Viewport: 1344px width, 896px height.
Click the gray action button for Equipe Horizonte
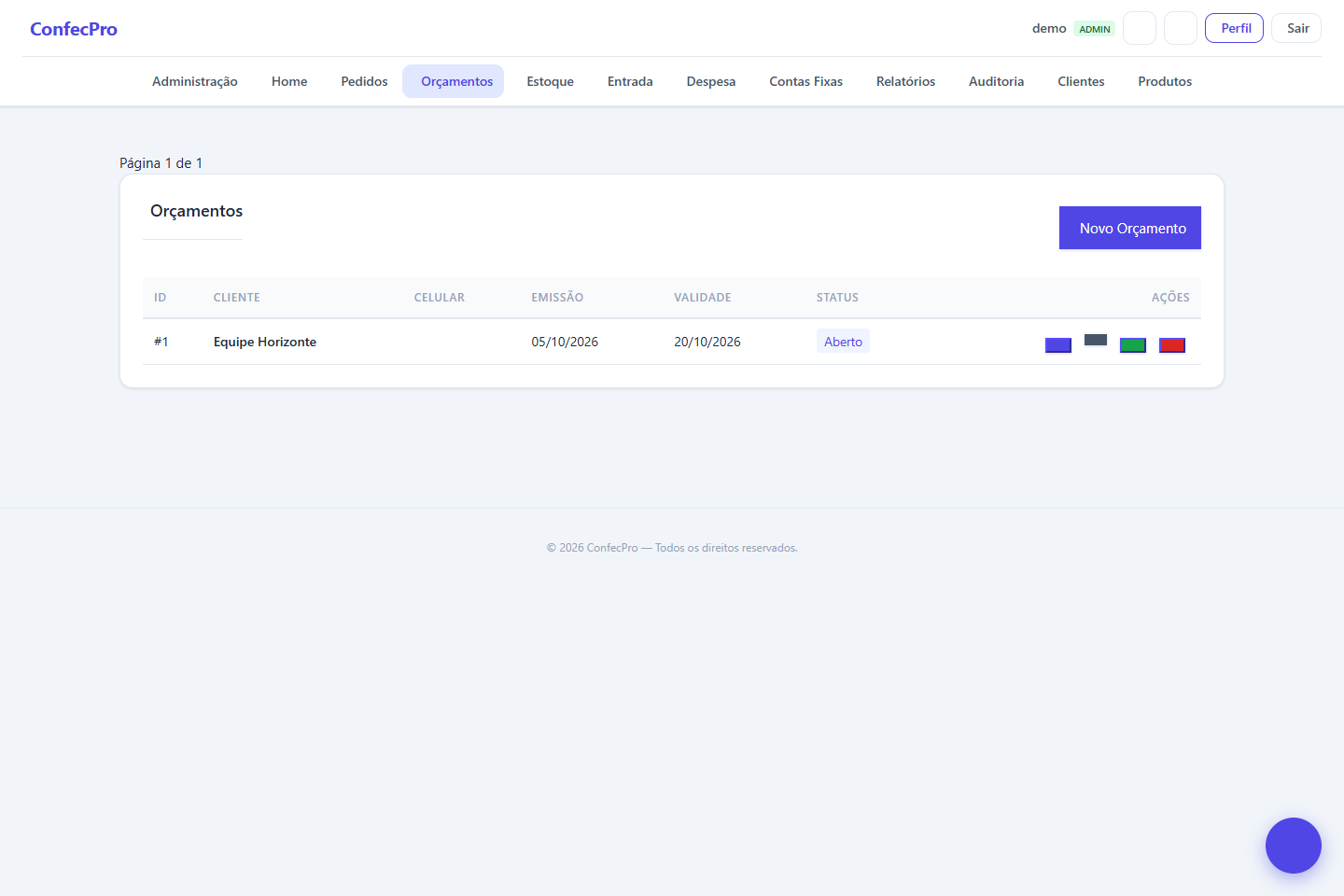pos(1095,341)
